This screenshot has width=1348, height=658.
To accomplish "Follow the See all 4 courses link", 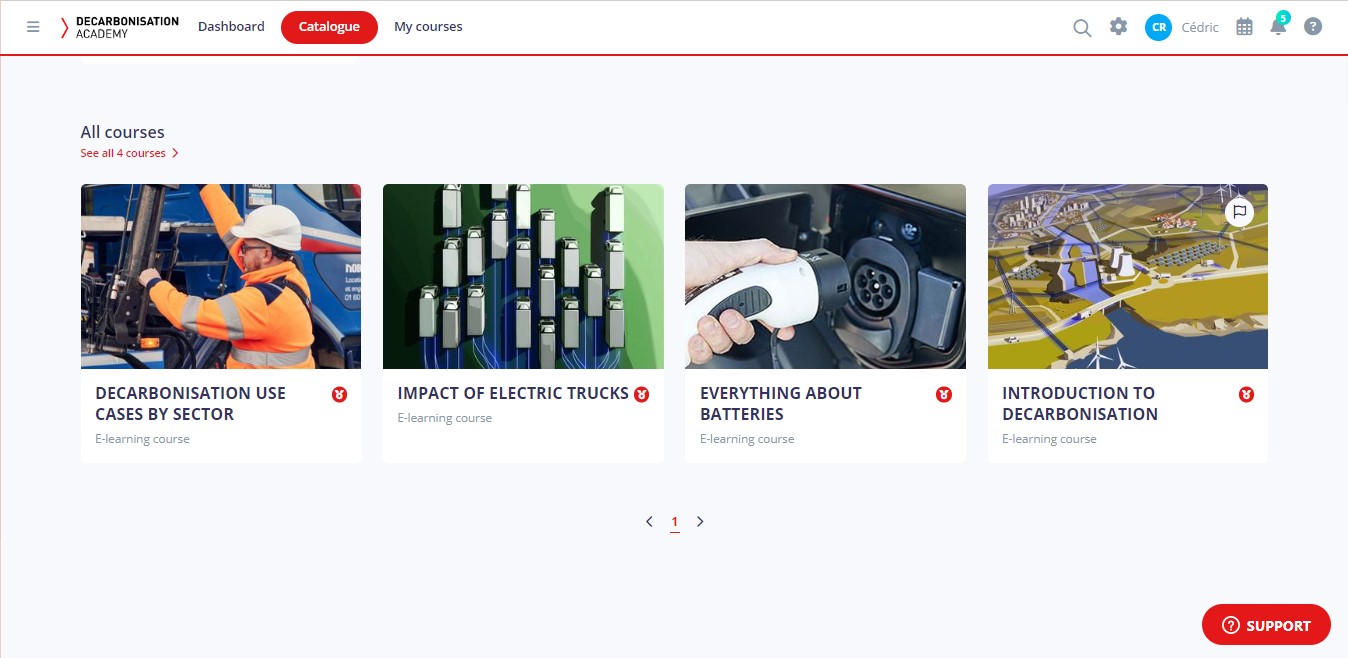I will [x=124, y=153].
